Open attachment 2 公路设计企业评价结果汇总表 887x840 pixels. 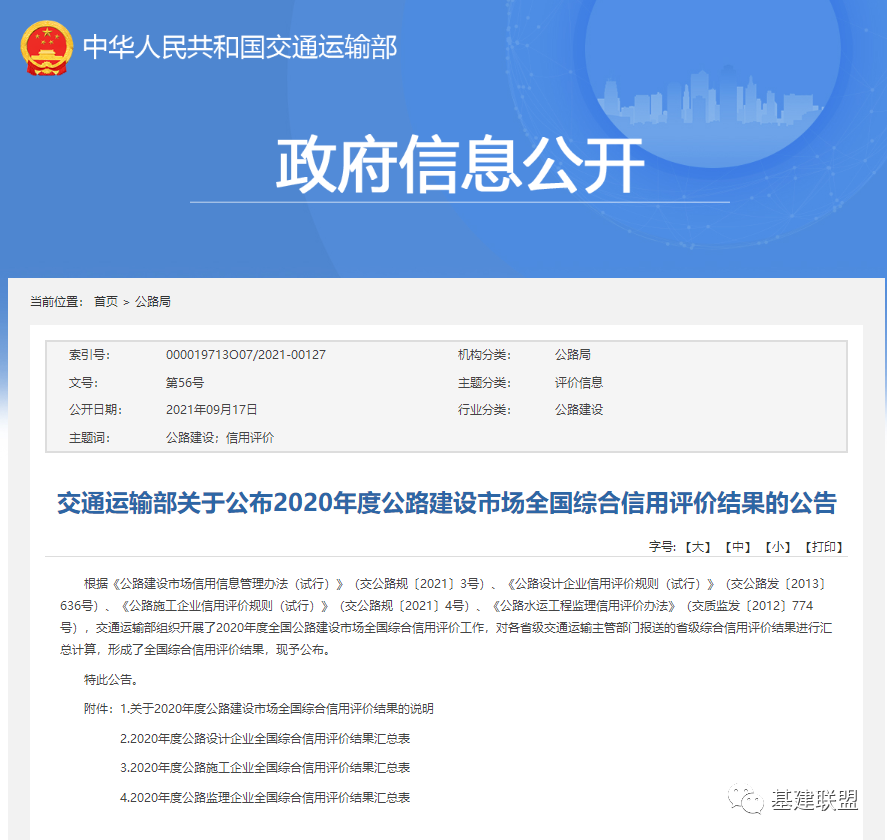[x=265, y=739]
